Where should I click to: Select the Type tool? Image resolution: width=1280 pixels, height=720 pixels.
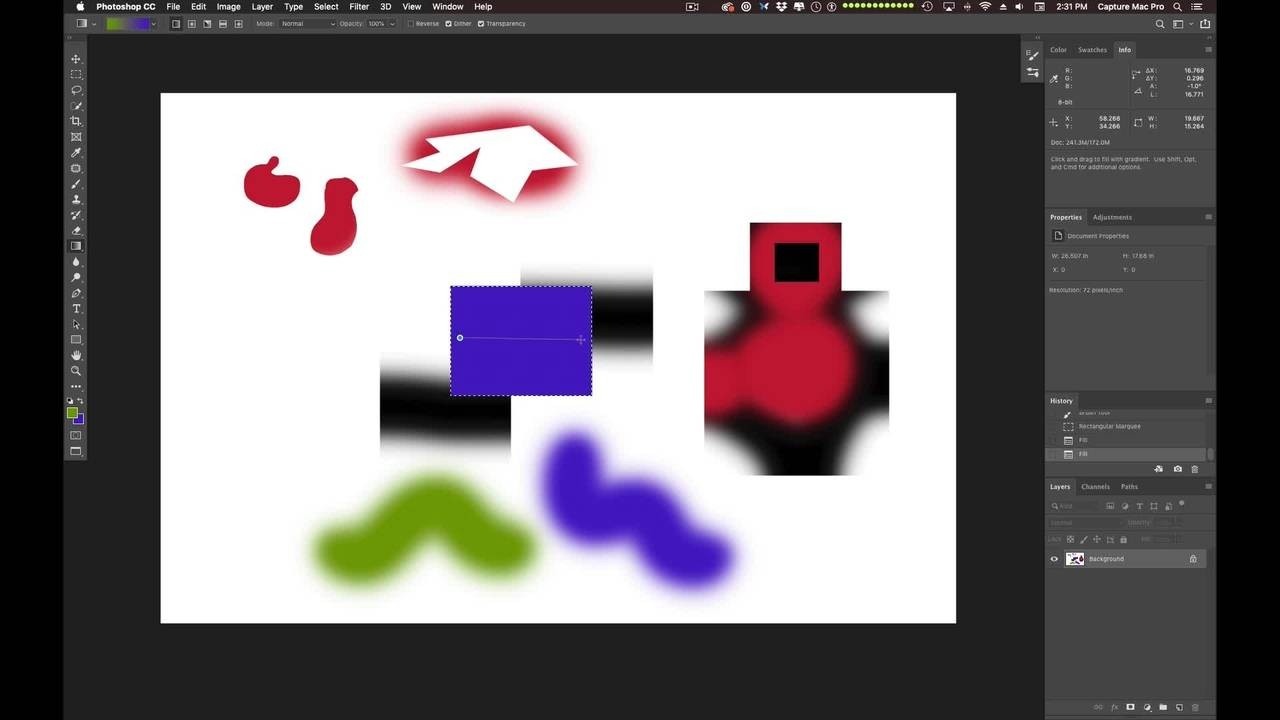[76, 309]
